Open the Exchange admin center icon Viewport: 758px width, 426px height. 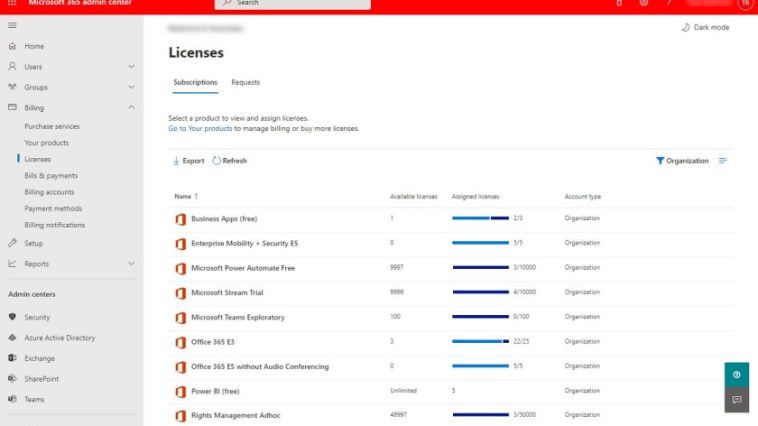tap(12, 358)
